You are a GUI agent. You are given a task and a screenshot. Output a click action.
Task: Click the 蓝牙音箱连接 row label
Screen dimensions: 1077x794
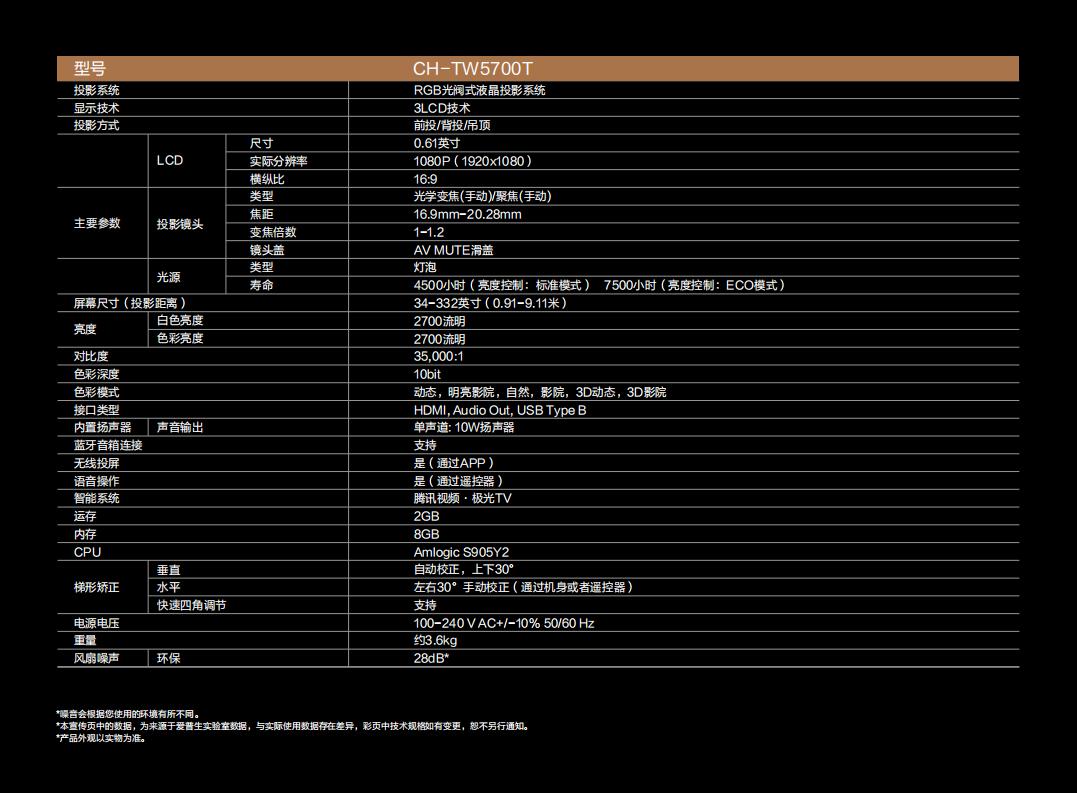pos(108,445)
